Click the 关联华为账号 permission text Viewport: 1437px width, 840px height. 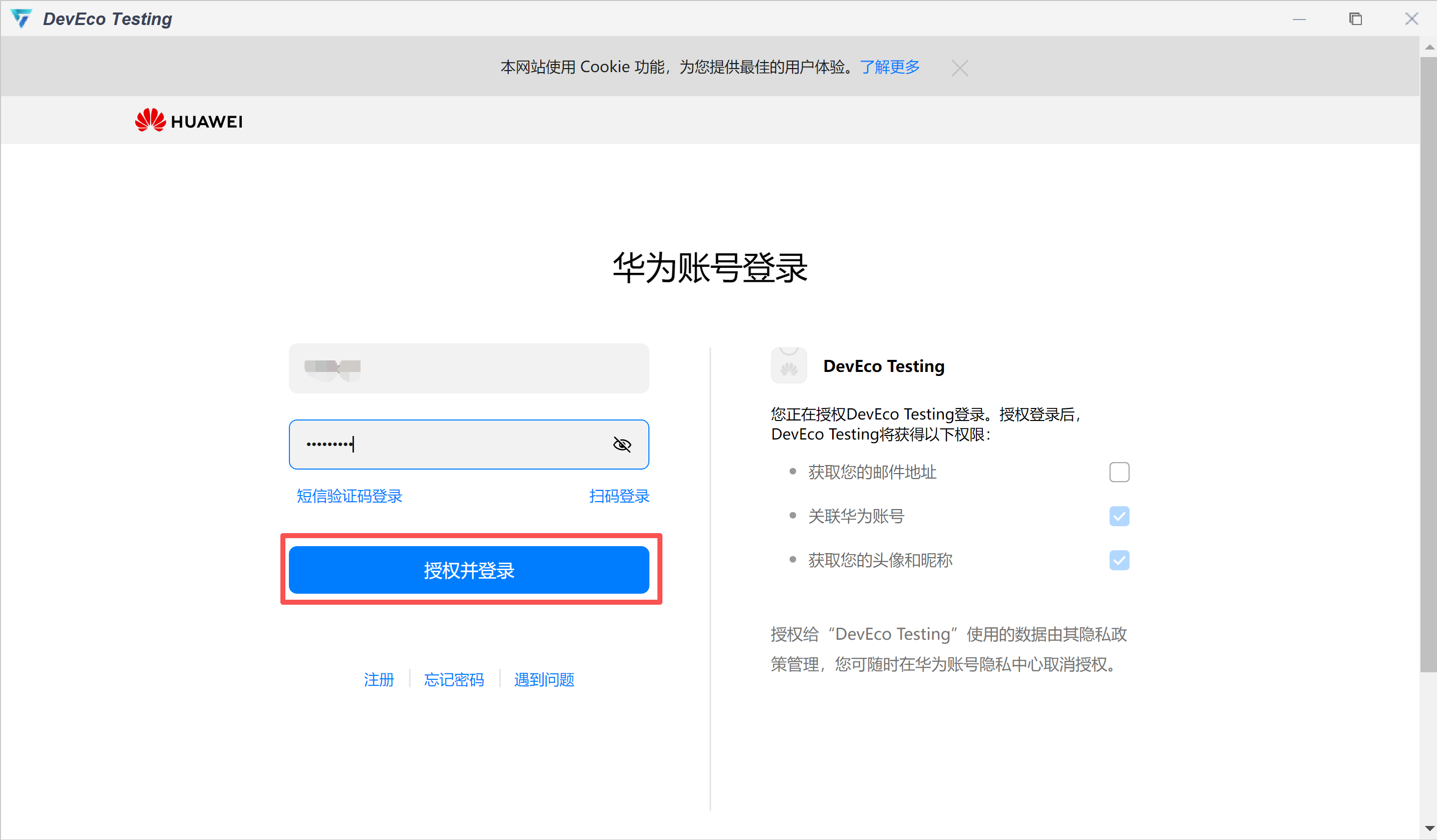coord(856,516)
